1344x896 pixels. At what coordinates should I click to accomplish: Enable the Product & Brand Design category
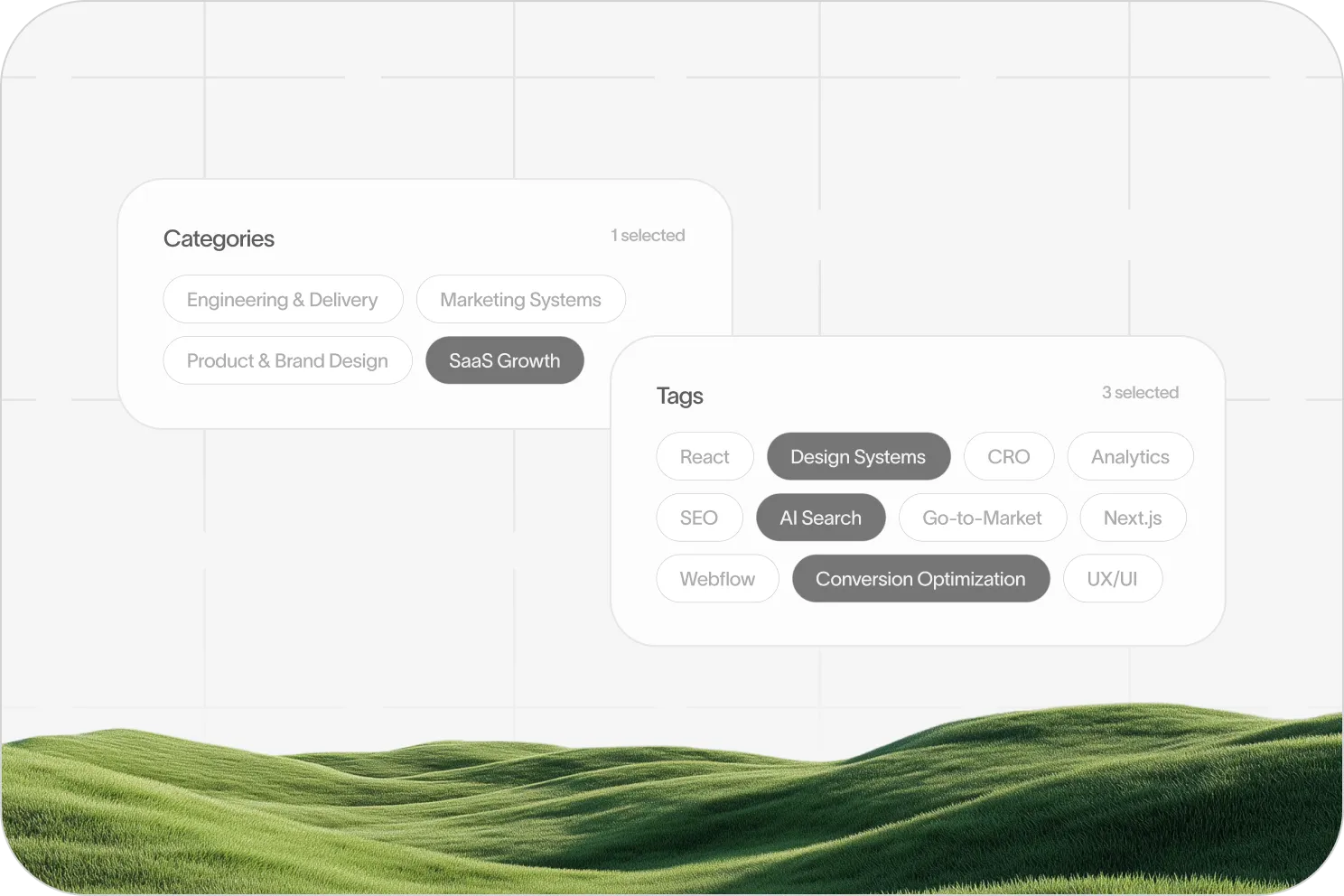coord(287,360)
